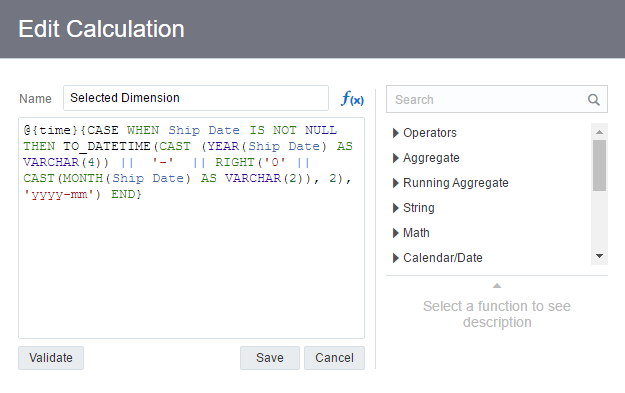Select the Running Aggregate label

point(456,183)
